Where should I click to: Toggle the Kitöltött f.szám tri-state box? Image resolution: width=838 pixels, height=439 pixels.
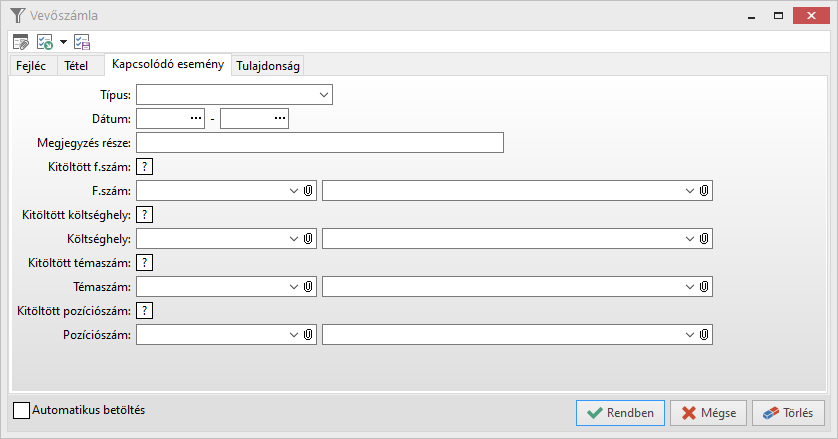[145, 167]
